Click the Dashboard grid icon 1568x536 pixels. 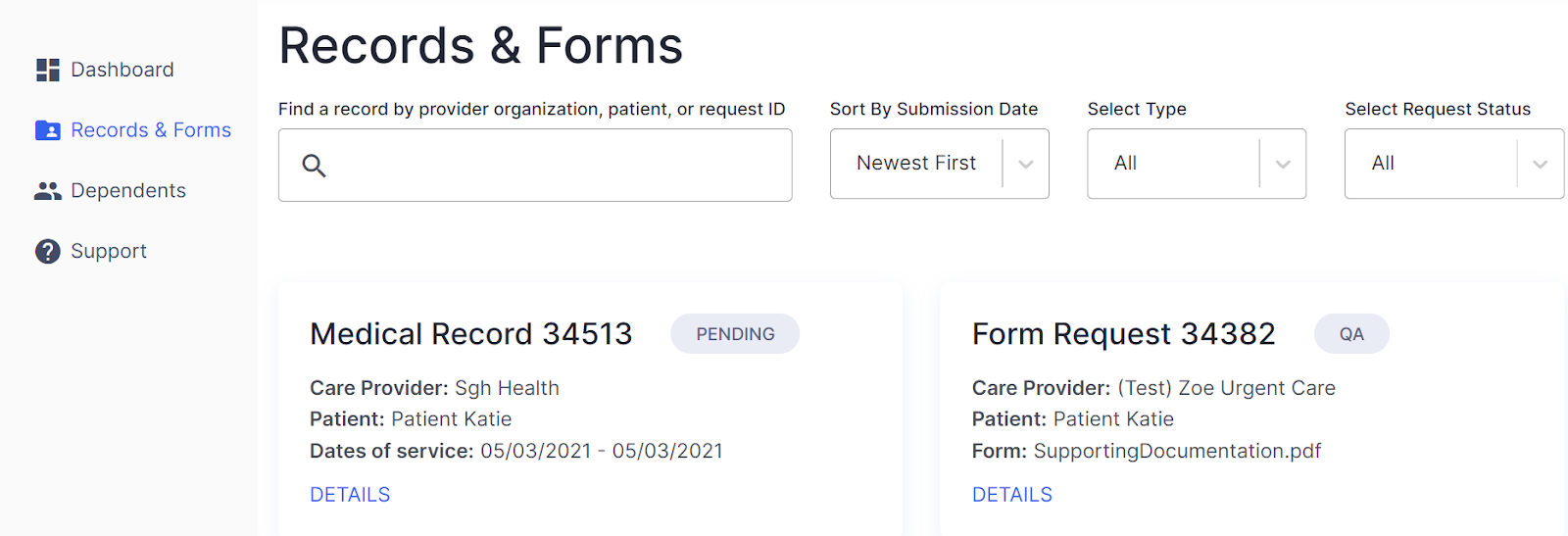click(x=48, y=70)
